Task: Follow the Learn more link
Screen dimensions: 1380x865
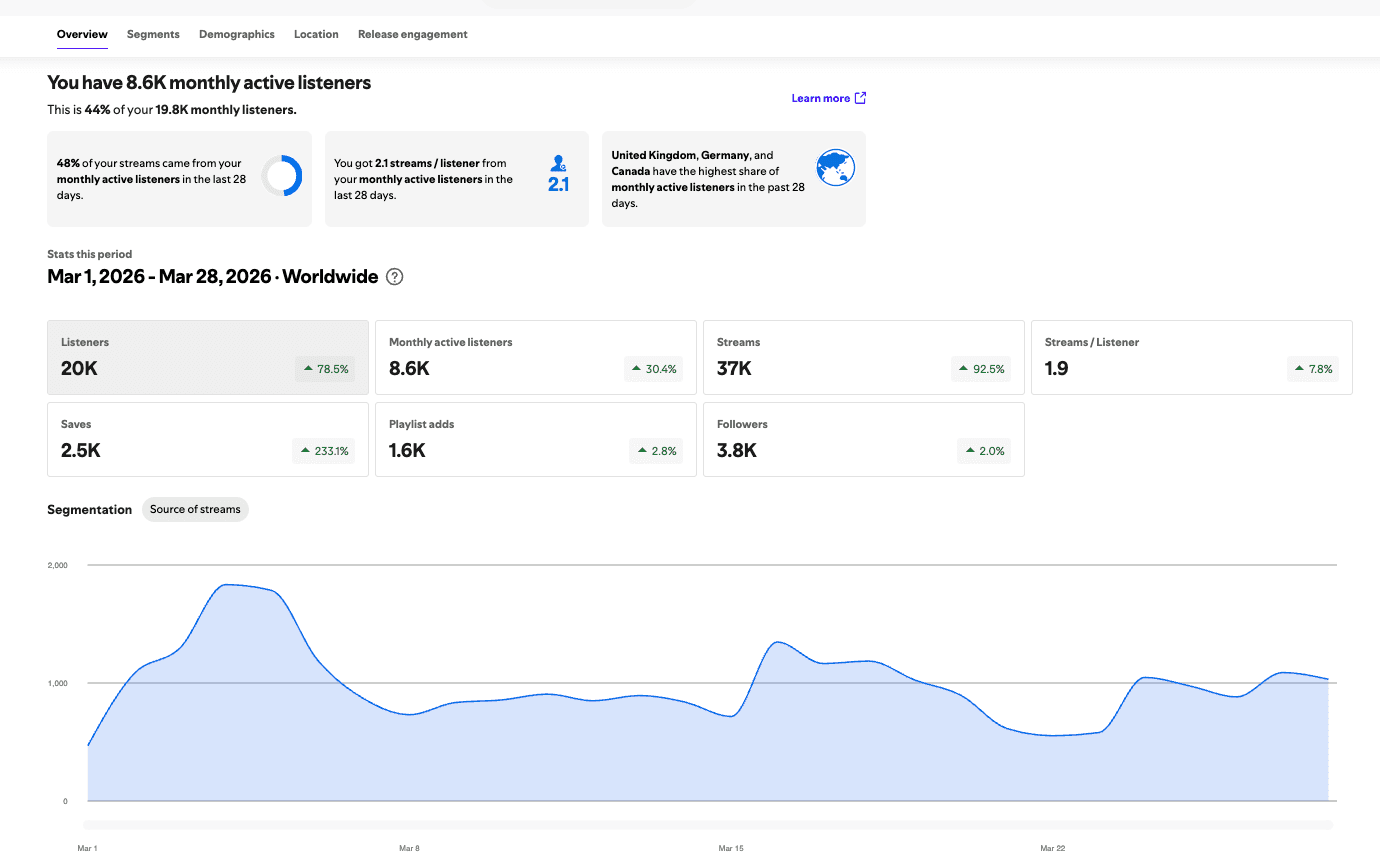Action: coord(821,98)
